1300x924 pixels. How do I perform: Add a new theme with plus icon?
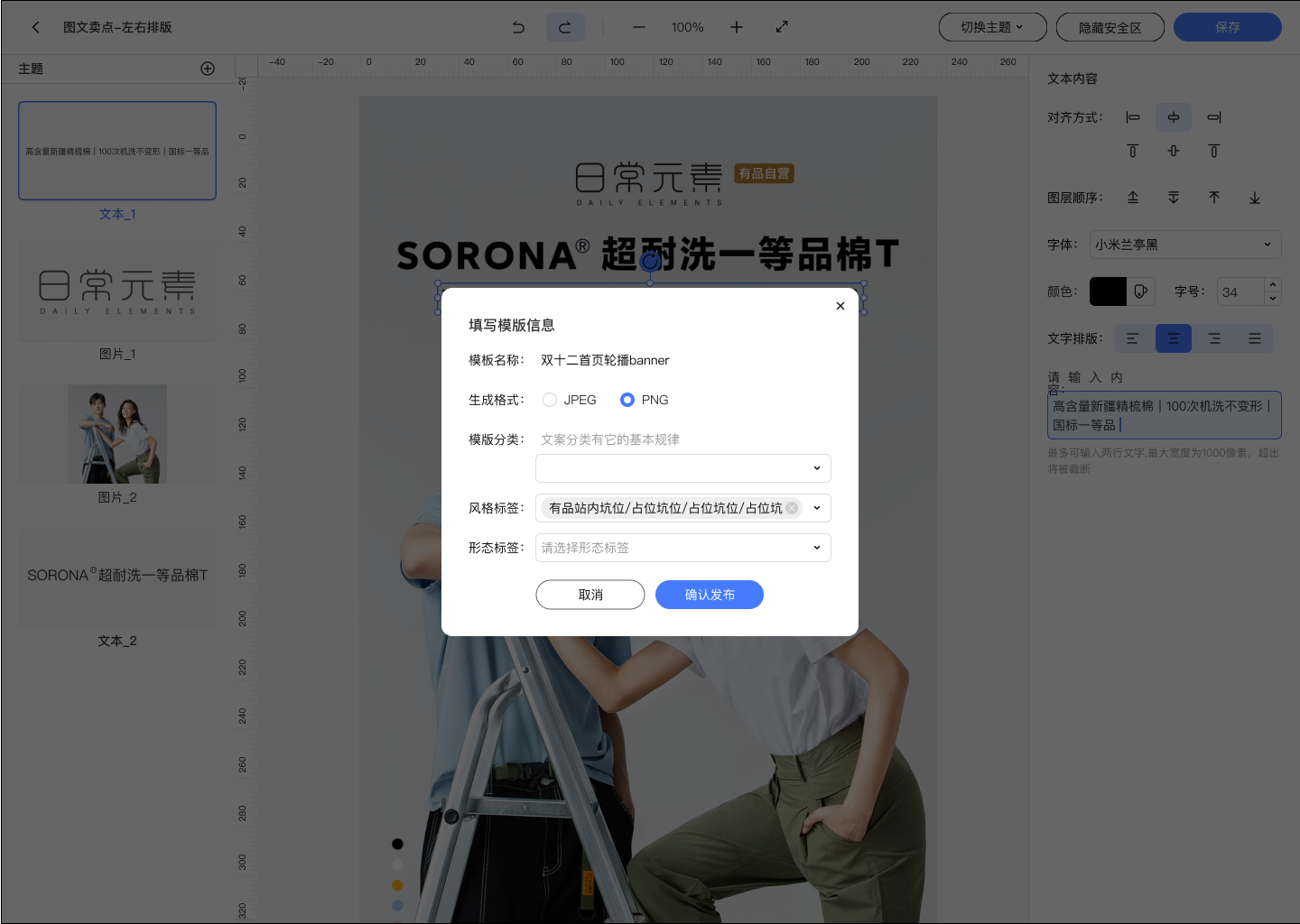click(x=208, y=69)
